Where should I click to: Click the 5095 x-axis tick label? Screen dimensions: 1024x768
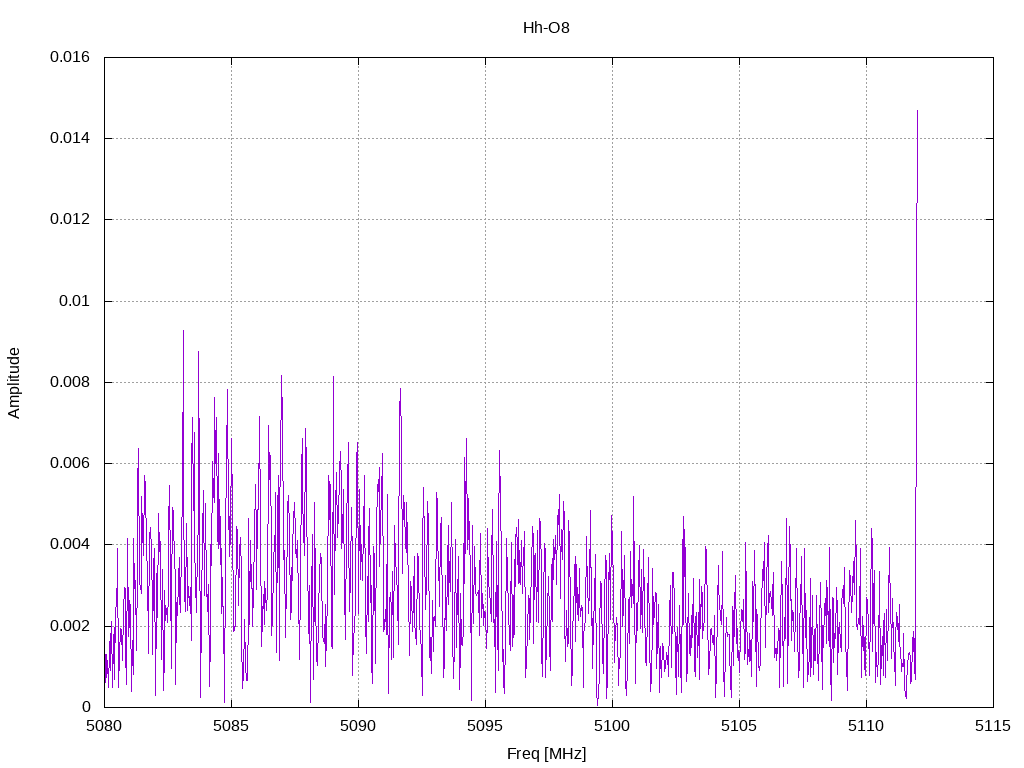pyautogui.click(x=485, y=726)
